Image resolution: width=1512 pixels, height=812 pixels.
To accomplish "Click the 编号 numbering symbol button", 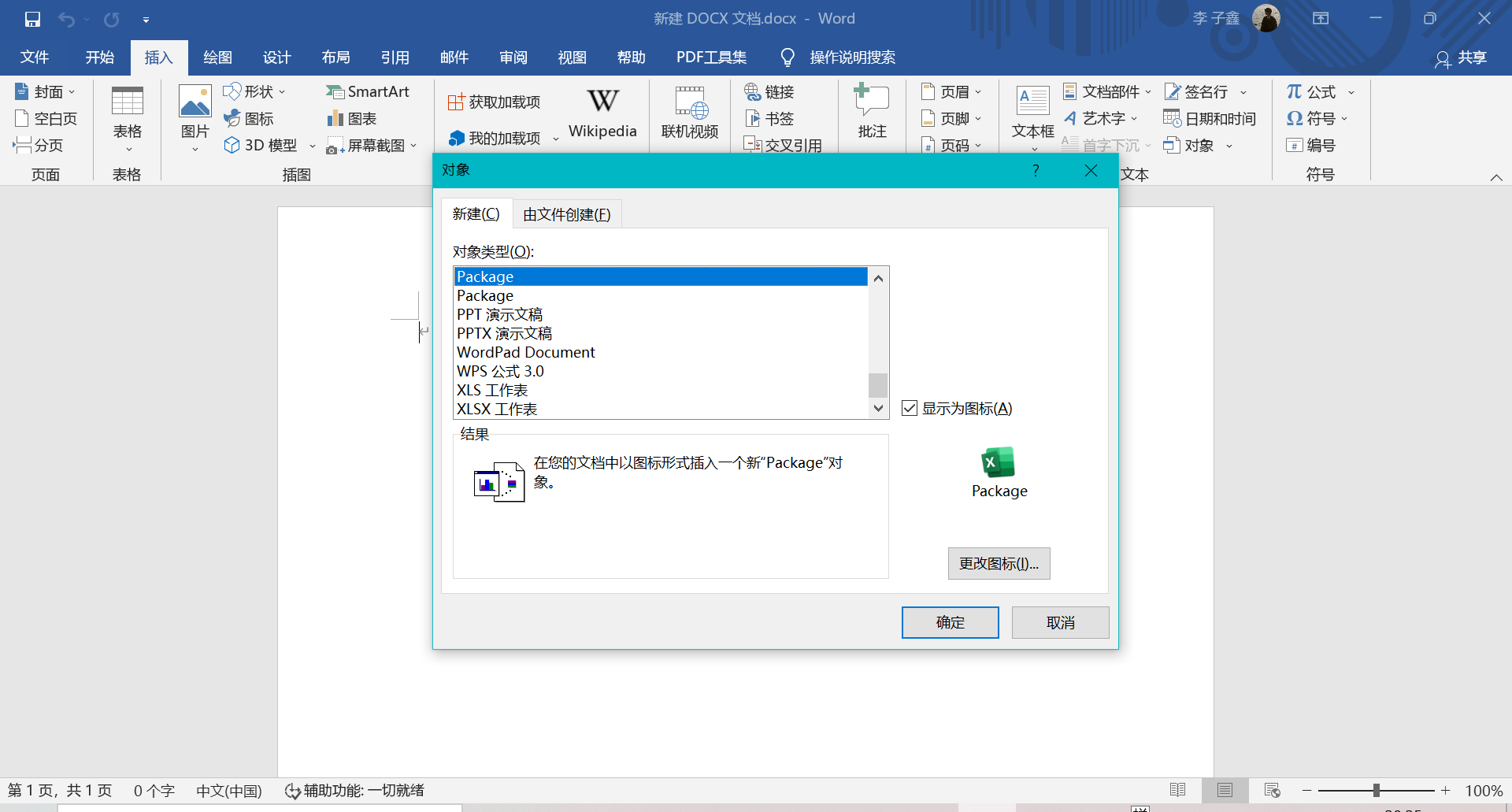I will coord(1311,145).
